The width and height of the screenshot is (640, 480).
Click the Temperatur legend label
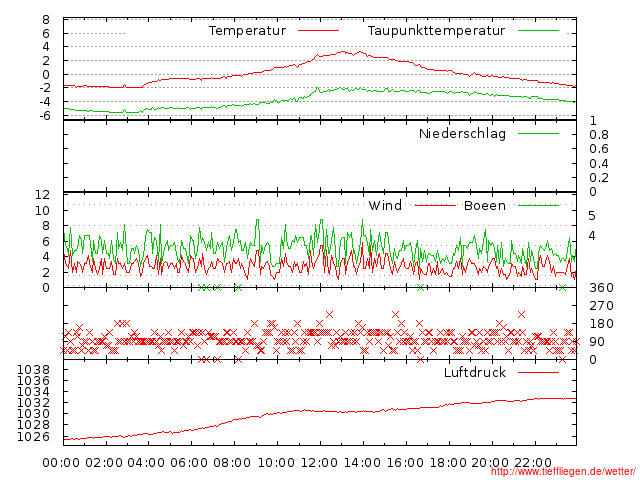[247, 31]
